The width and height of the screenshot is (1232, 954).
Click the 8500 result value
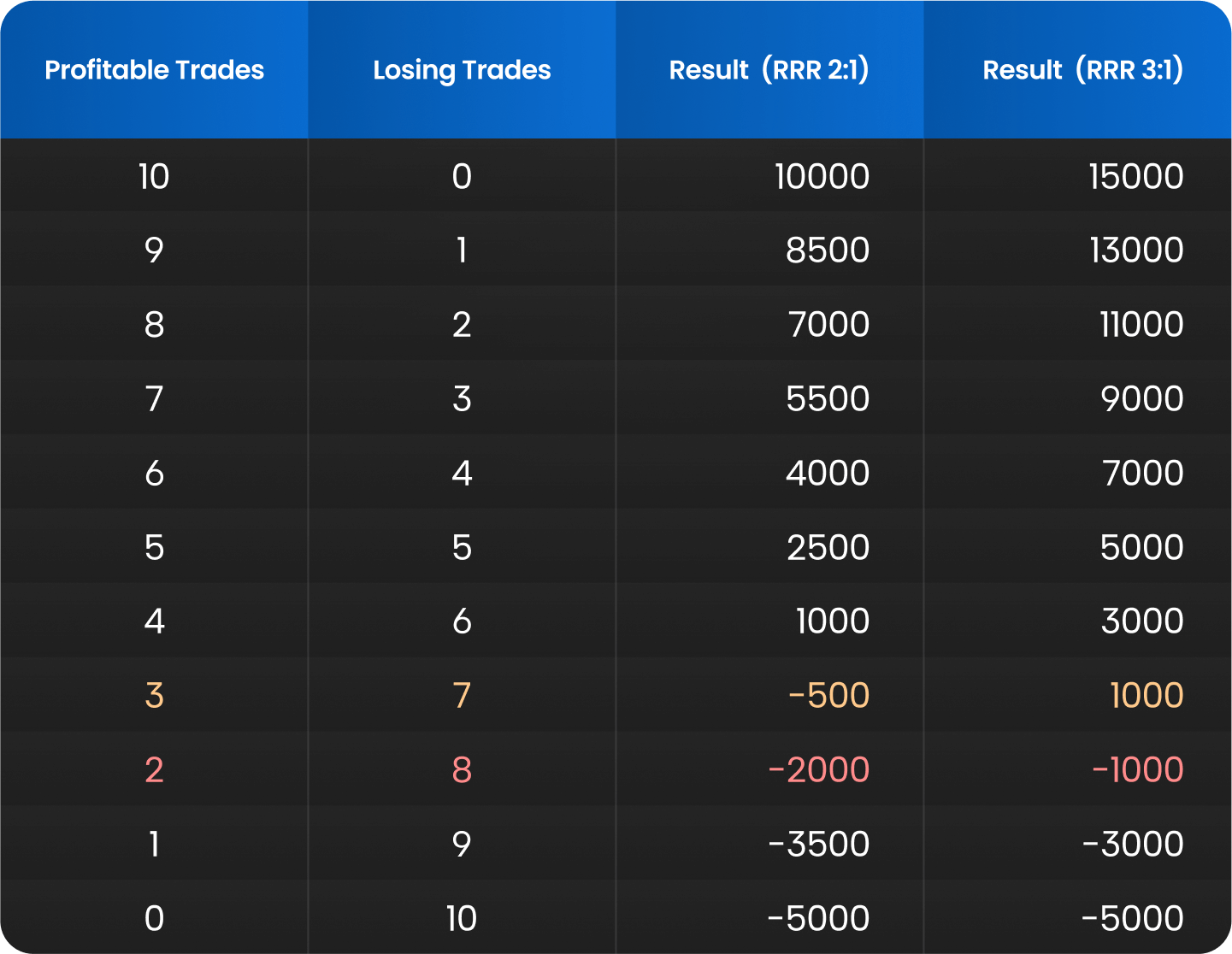(827, 250)
